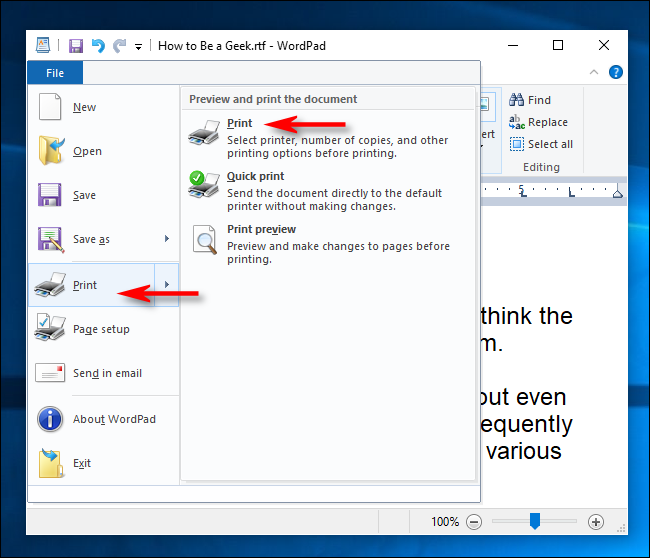The image size is (650, 558).
Task: Open the Customize Quick Access Toolbar dropdown
Action: coord(139,47)
